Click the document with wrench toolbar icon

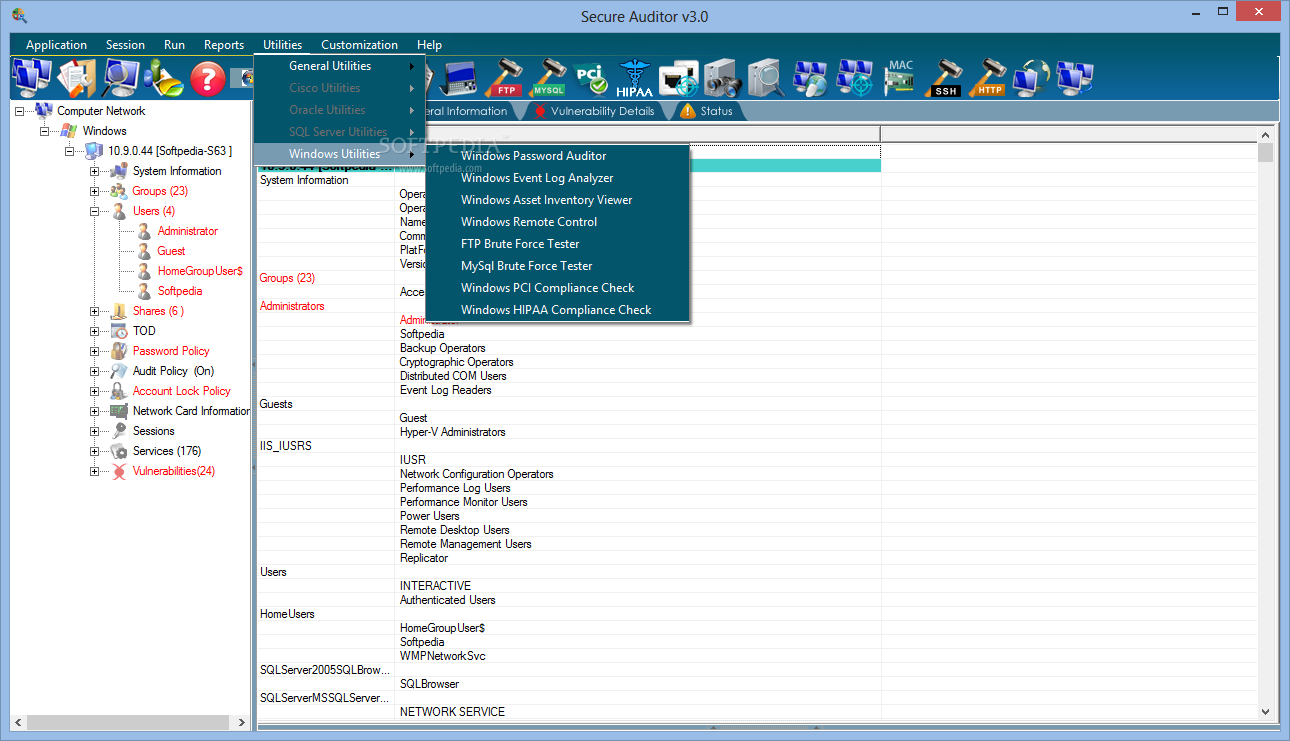click(77, 78)
